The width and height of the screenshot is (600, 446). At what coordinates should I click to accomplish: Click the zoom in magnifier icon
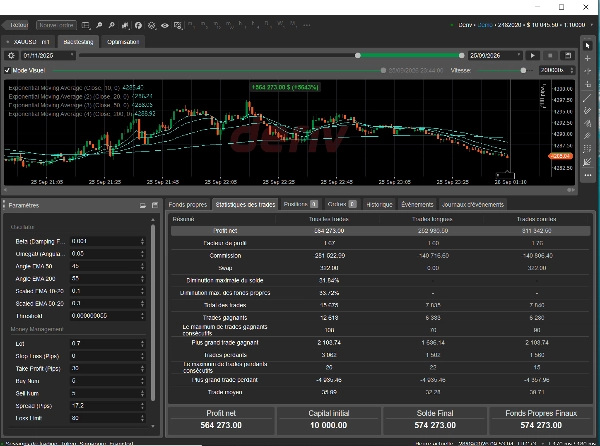point(99,25)
